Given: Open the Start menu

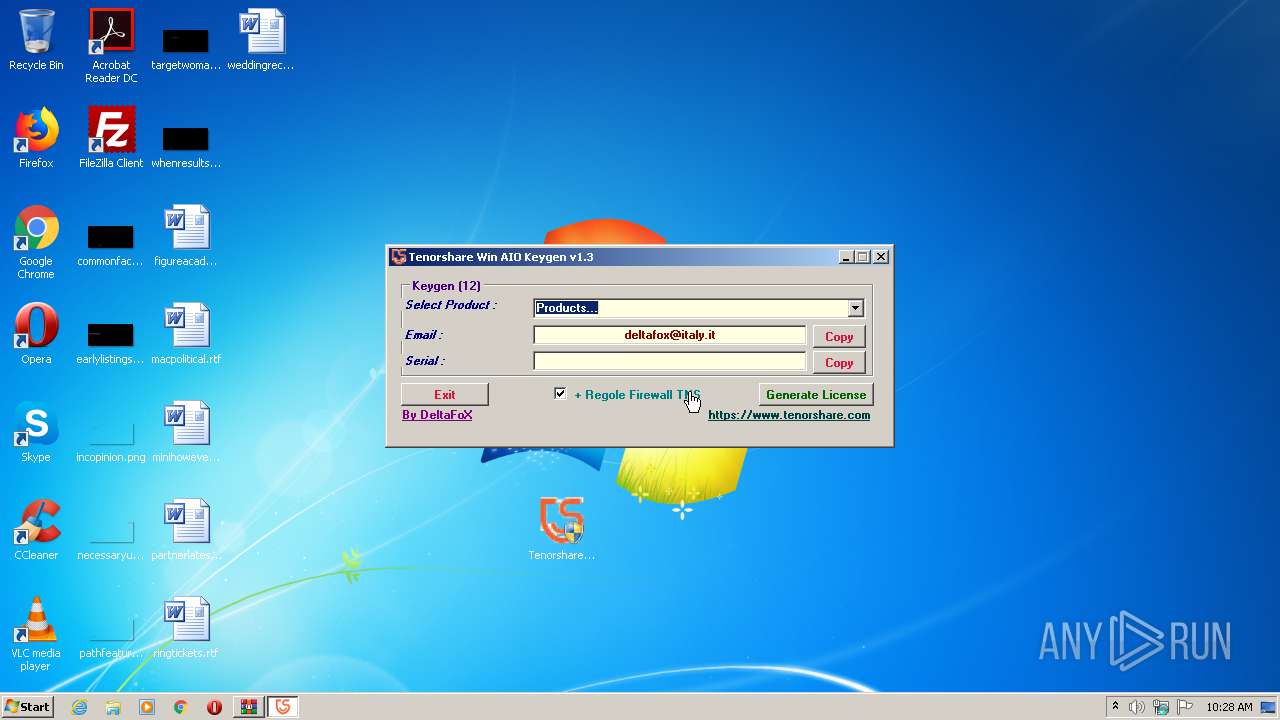Looking at the screenshot, I should click(27, 707).
